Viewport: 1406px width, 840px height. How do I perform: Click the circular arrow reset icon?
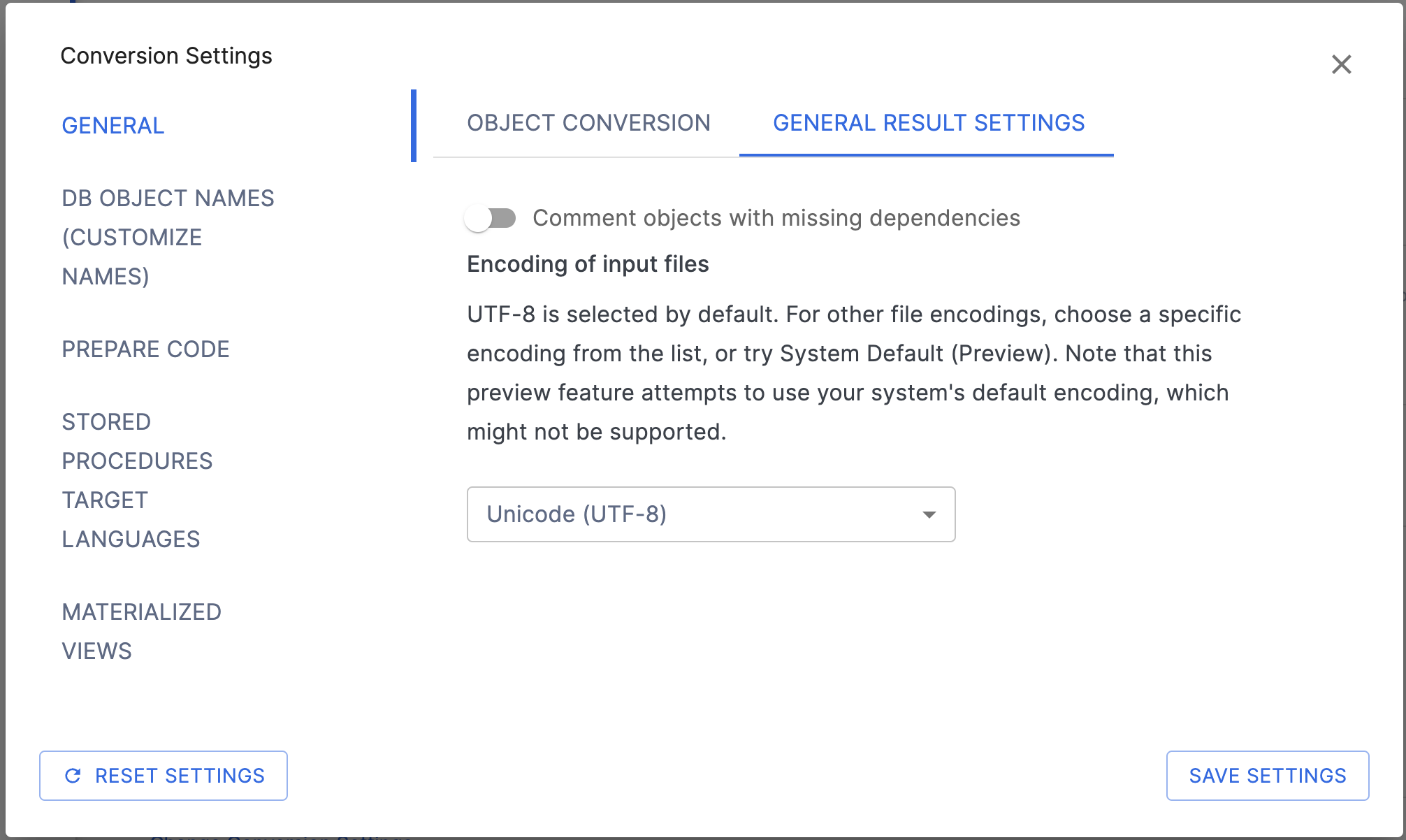73,776
